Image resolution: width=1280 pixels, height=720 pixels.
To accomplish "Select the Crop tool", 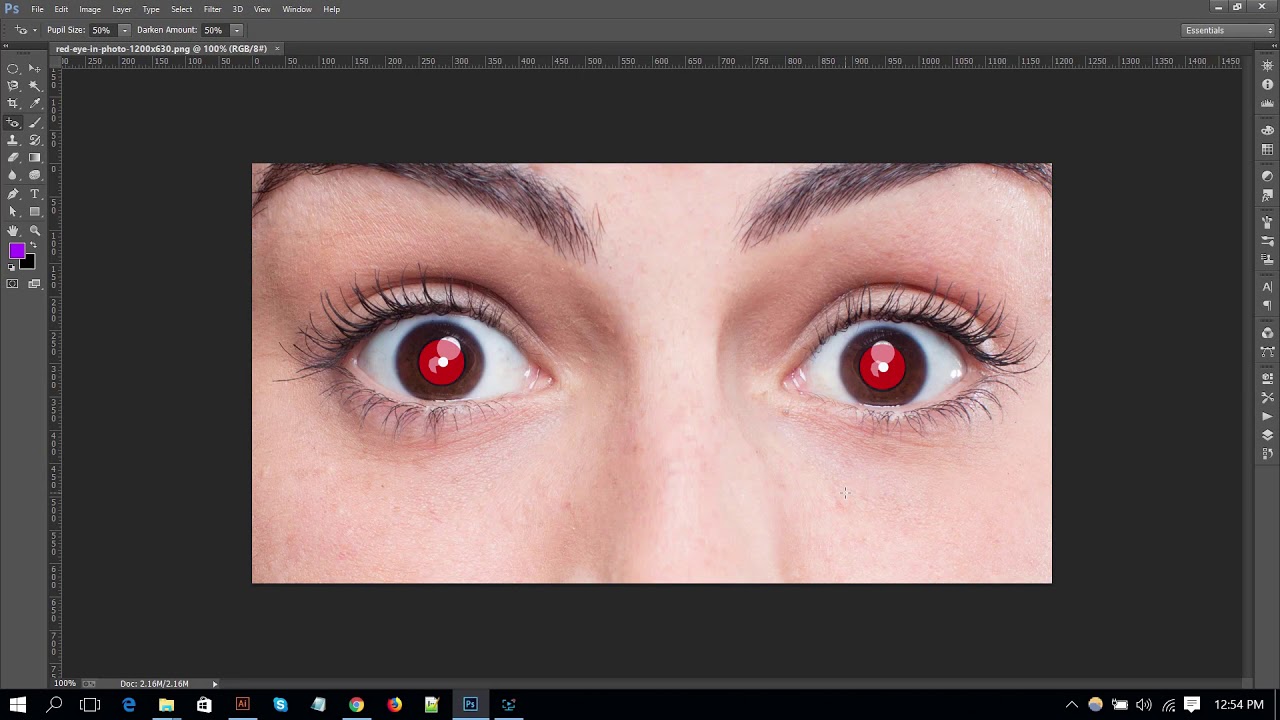I will pos(13,104).
